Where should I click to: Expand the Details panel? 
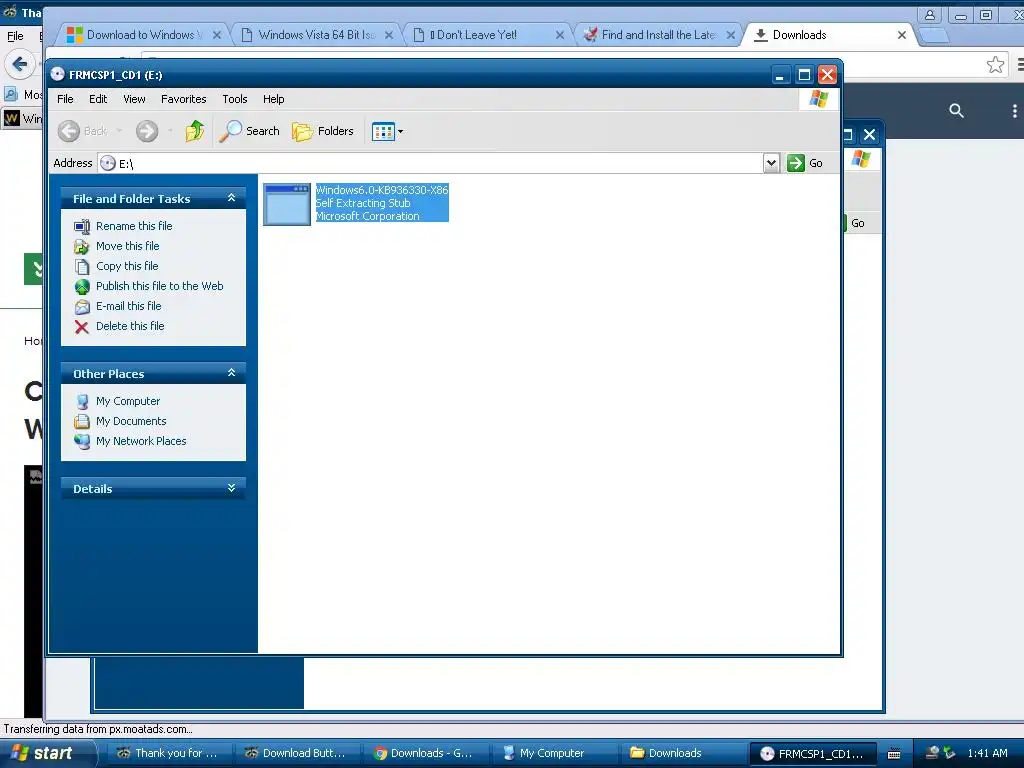[231, 488]
